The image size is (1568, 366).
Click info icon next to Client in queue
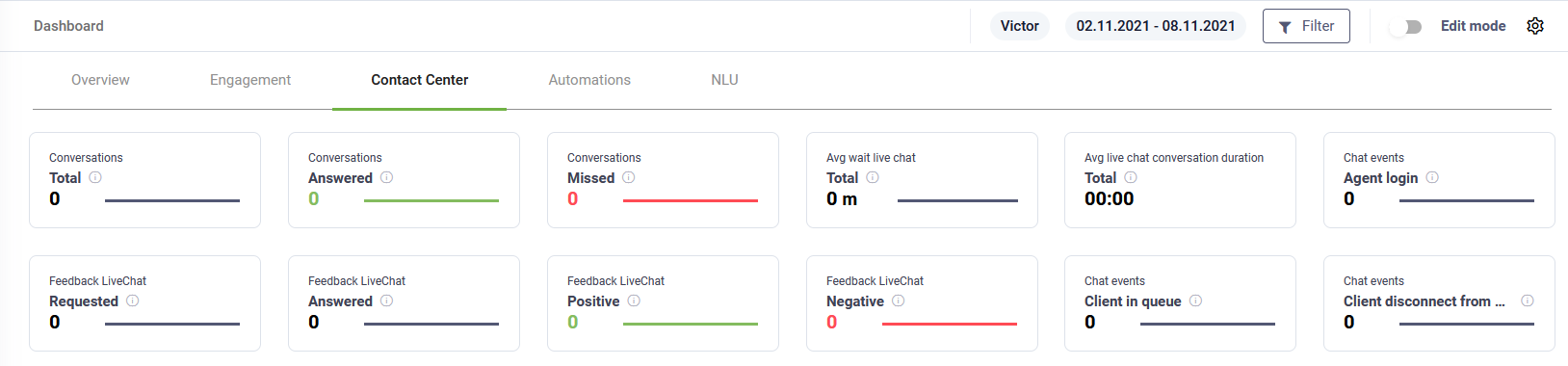tap(1195, 301)
